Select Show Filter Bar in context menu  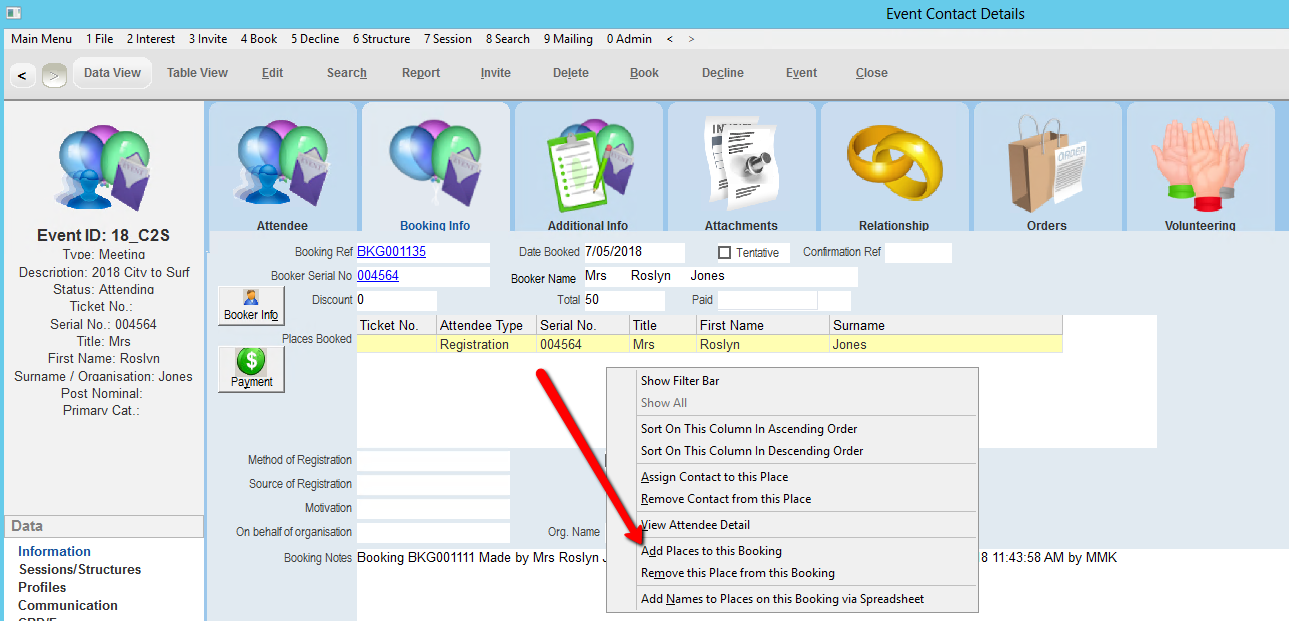[680, 381]
